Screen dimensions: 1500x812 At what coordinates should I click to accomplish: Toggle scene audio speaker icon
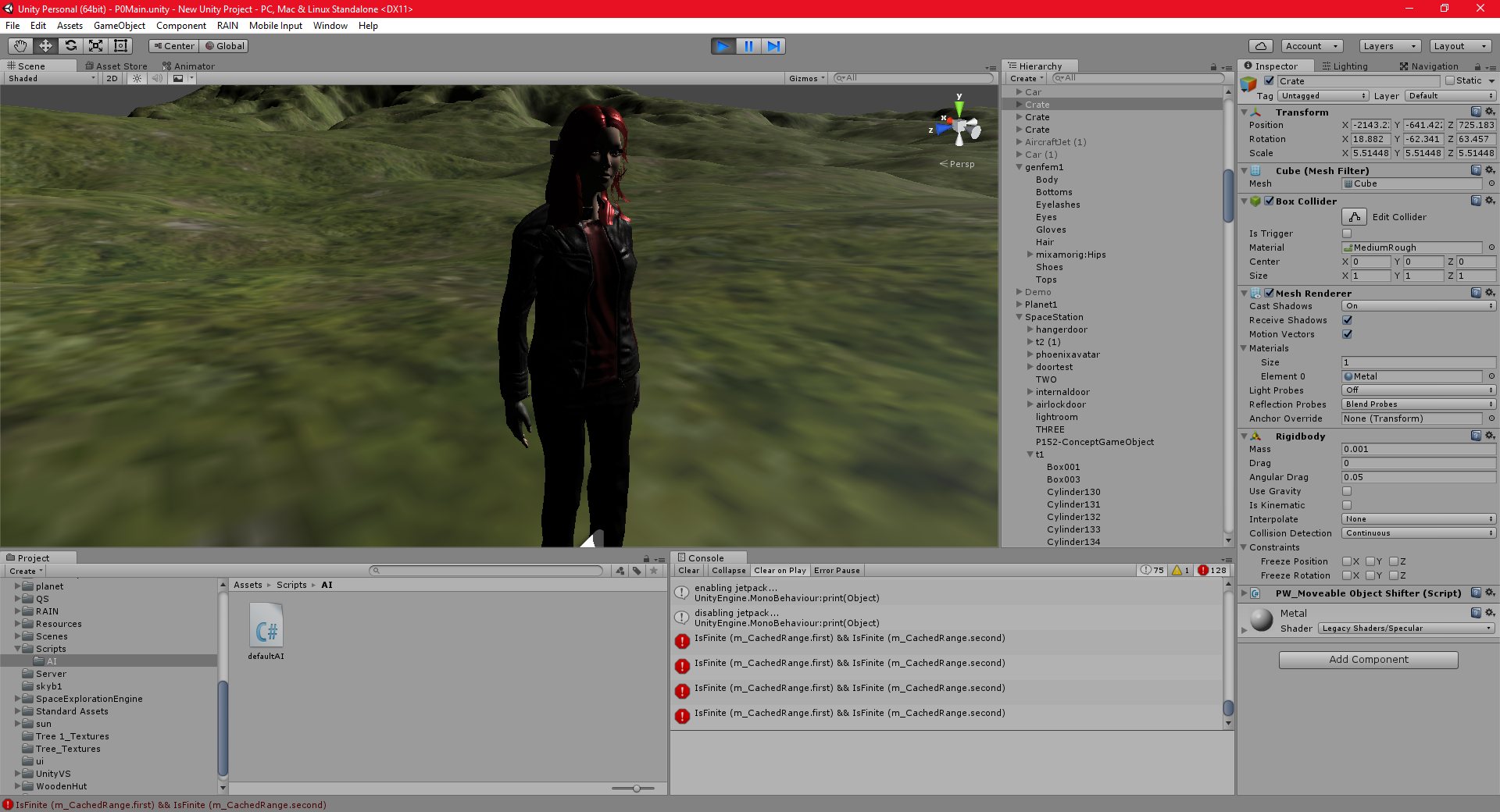pos(157,78)
